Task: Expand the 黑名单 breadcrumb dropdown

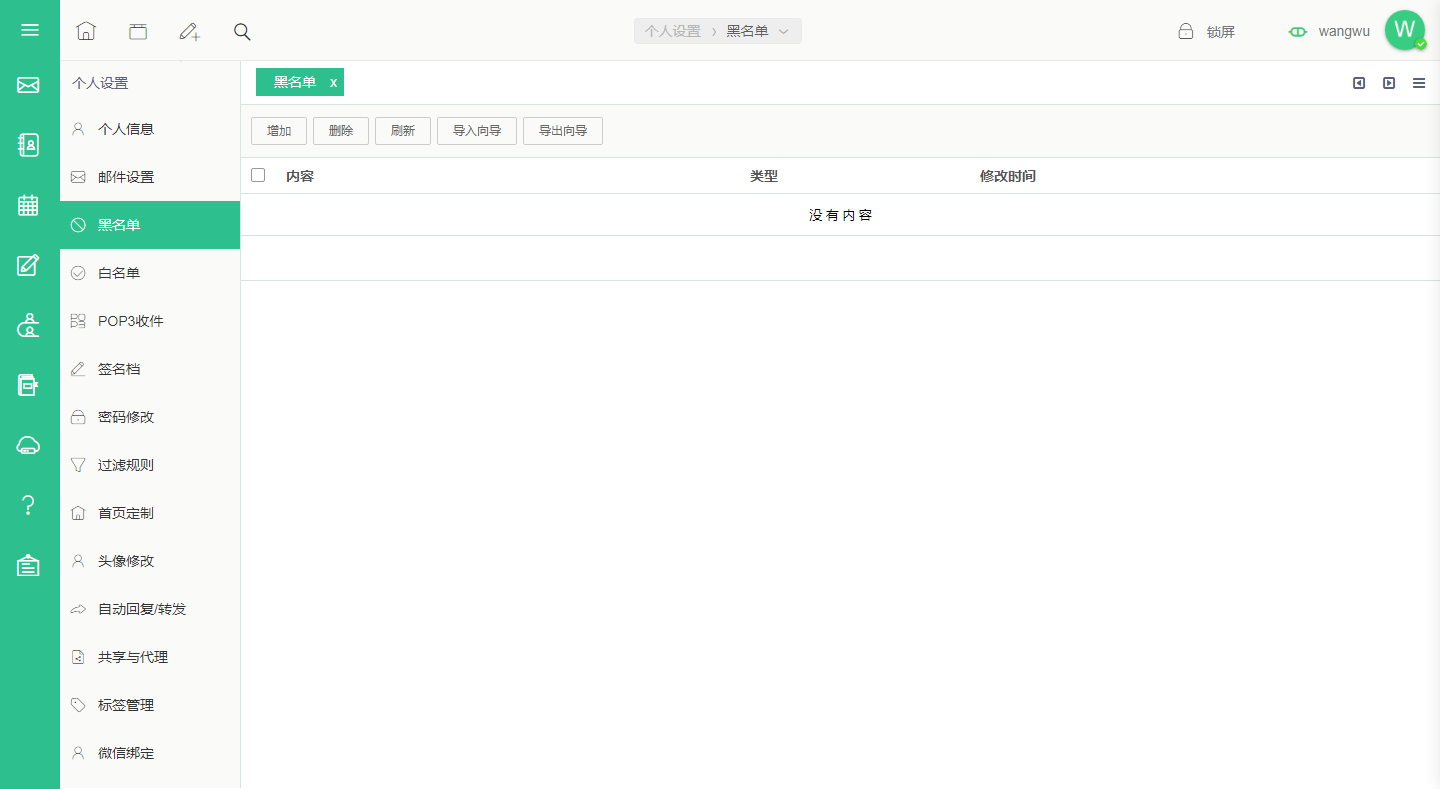Action: 784,31
